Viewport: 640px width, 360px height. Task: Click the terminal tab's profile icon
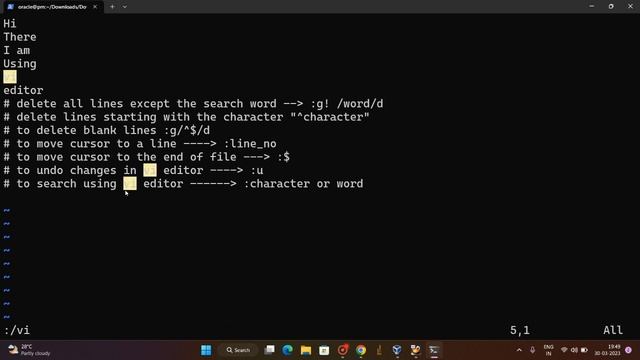pos(11,7)
